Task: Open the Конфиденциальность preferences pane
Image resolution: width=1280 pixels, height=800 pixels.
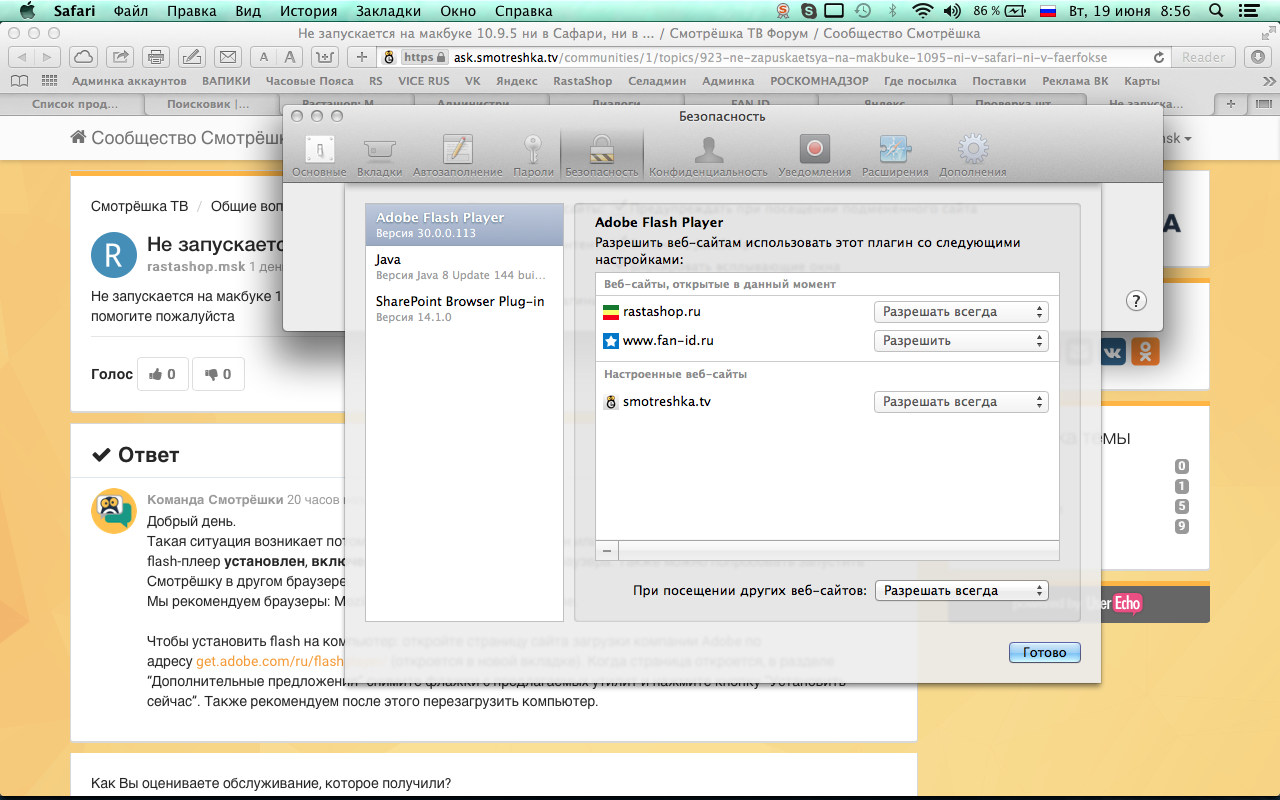Action: [x=708, y=155]
